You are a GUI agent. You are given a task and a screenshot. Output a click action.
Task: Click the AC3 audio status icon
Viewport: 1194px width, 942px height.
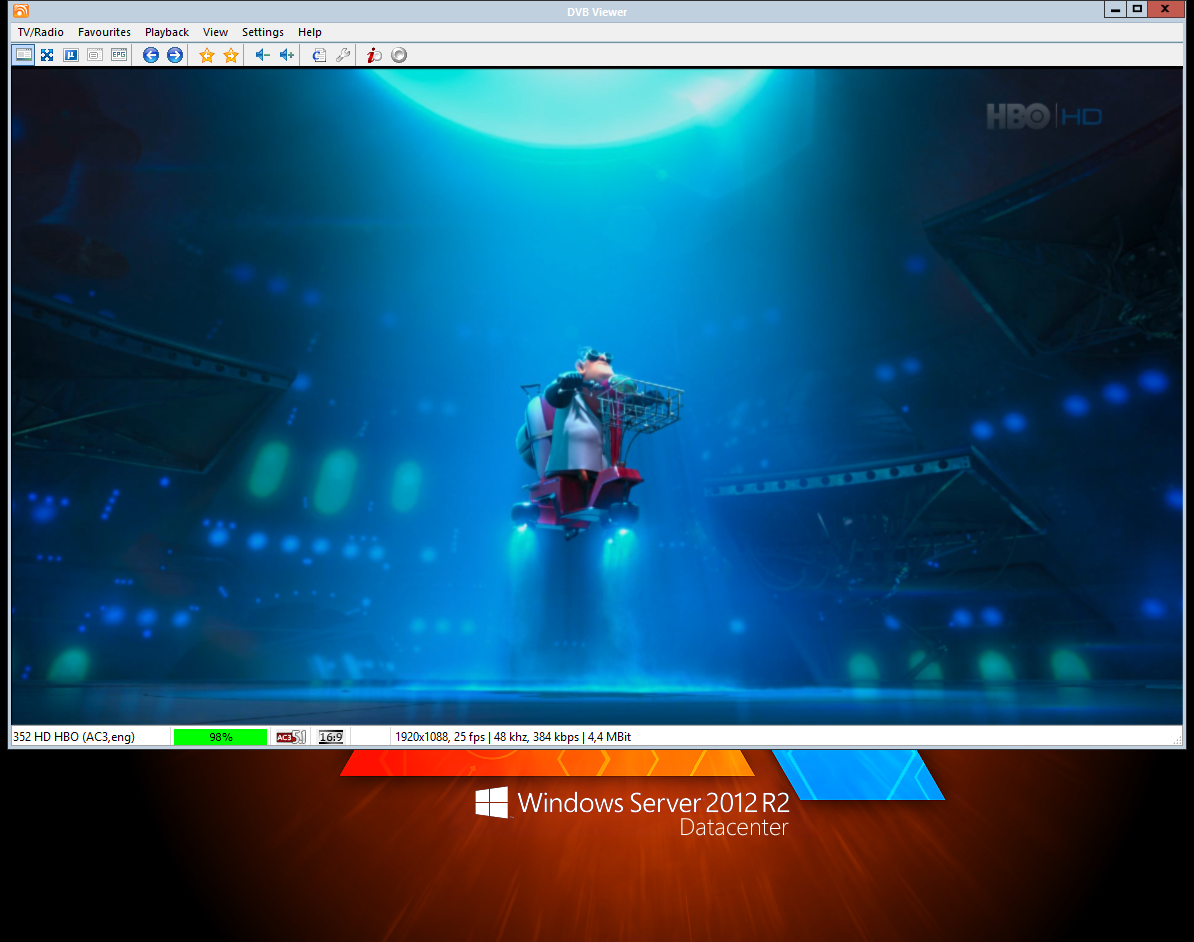click(291, 737)
